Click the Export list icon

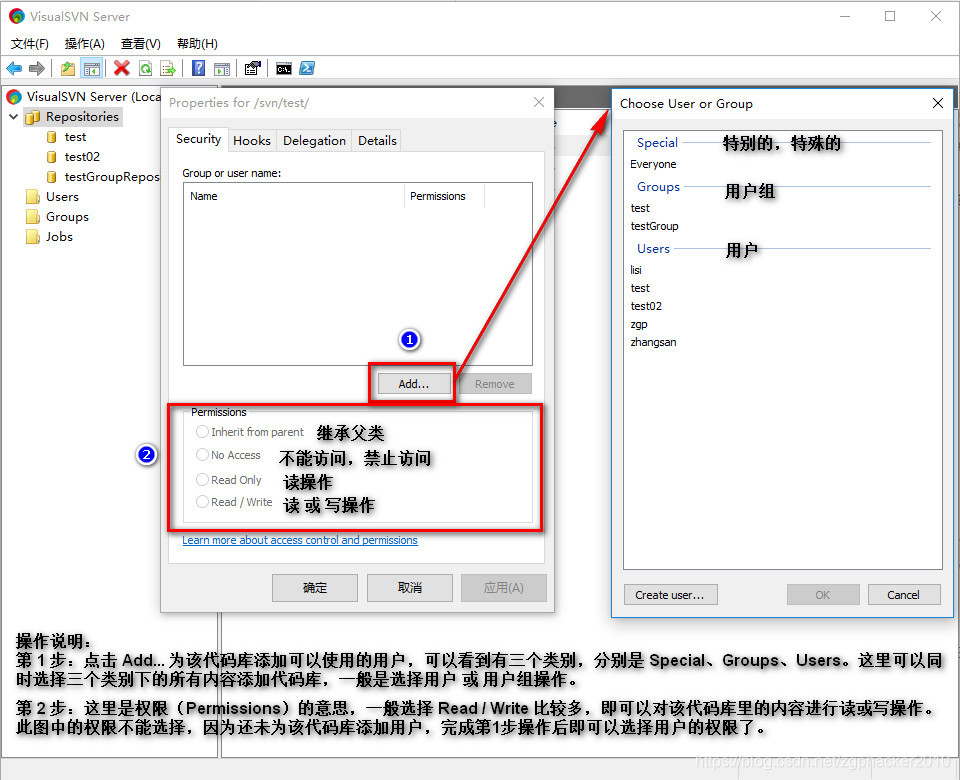click(x=168, y=69)
